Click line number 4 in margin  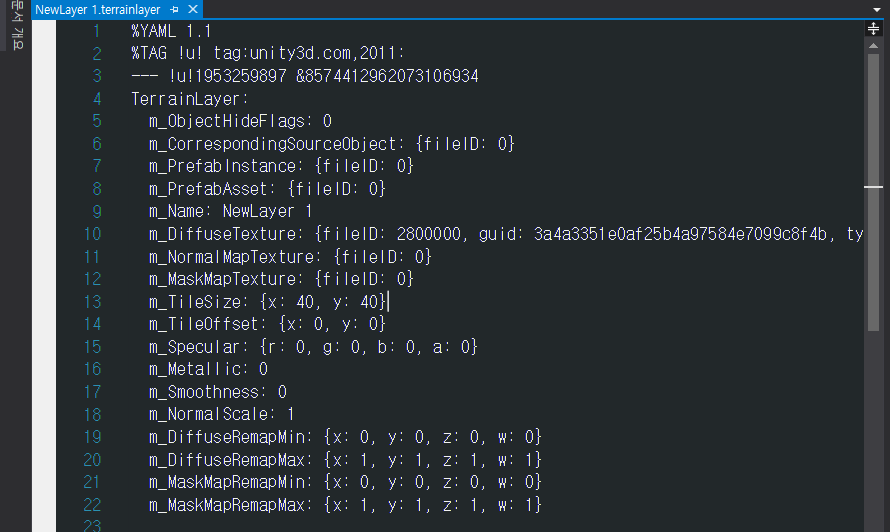[x=97, y=99]
